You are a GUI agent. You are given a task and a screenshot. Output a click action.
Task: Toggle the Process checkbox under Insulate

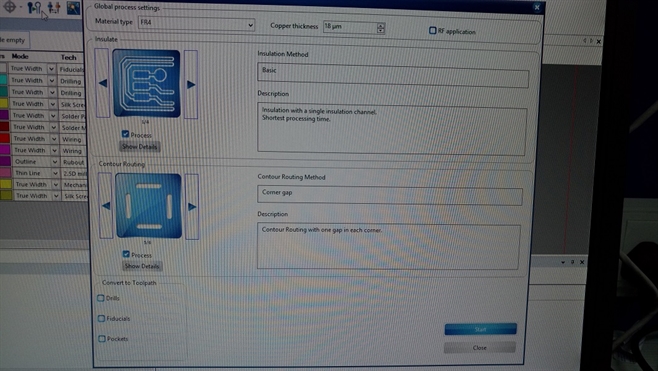pos(125,134)
